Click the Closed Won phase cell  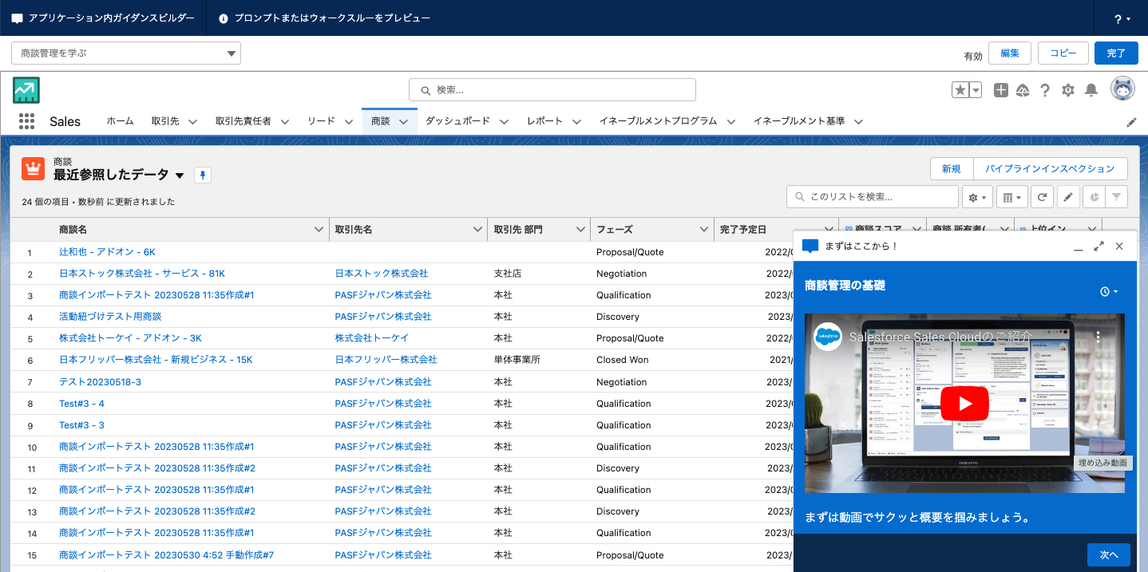point(622,360)
